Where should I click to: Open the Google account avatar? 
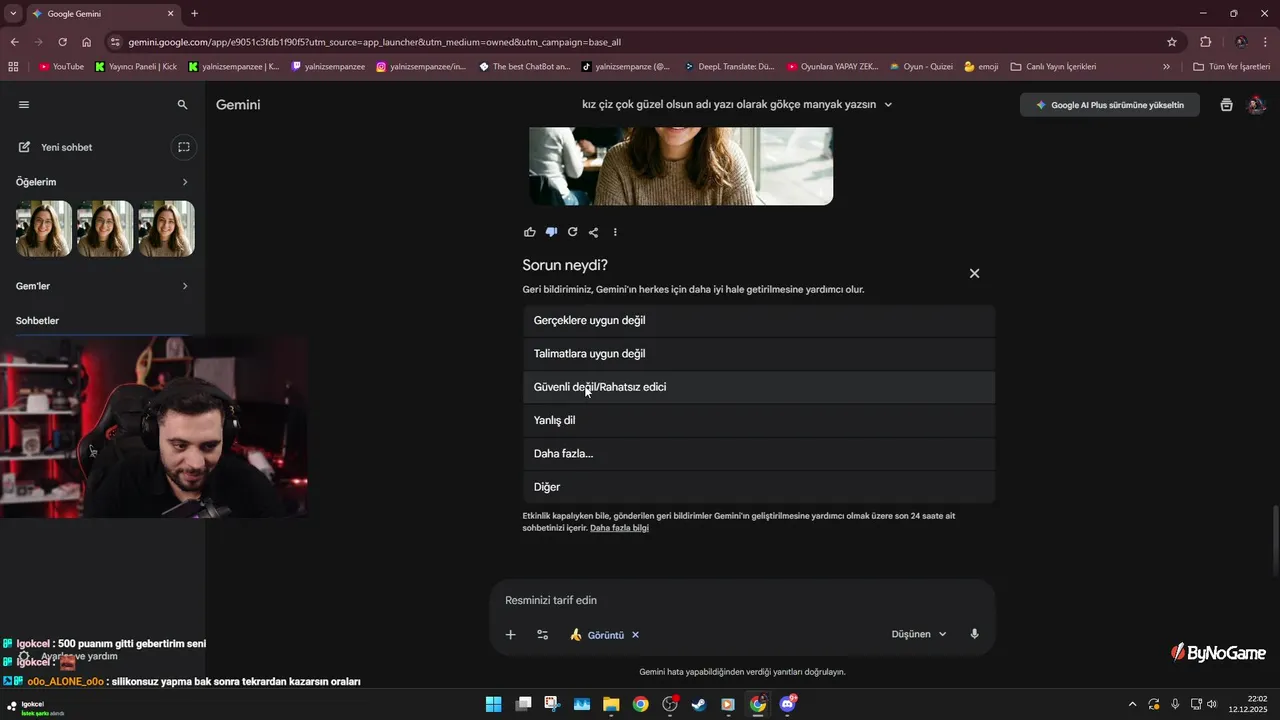point(1257,105)
